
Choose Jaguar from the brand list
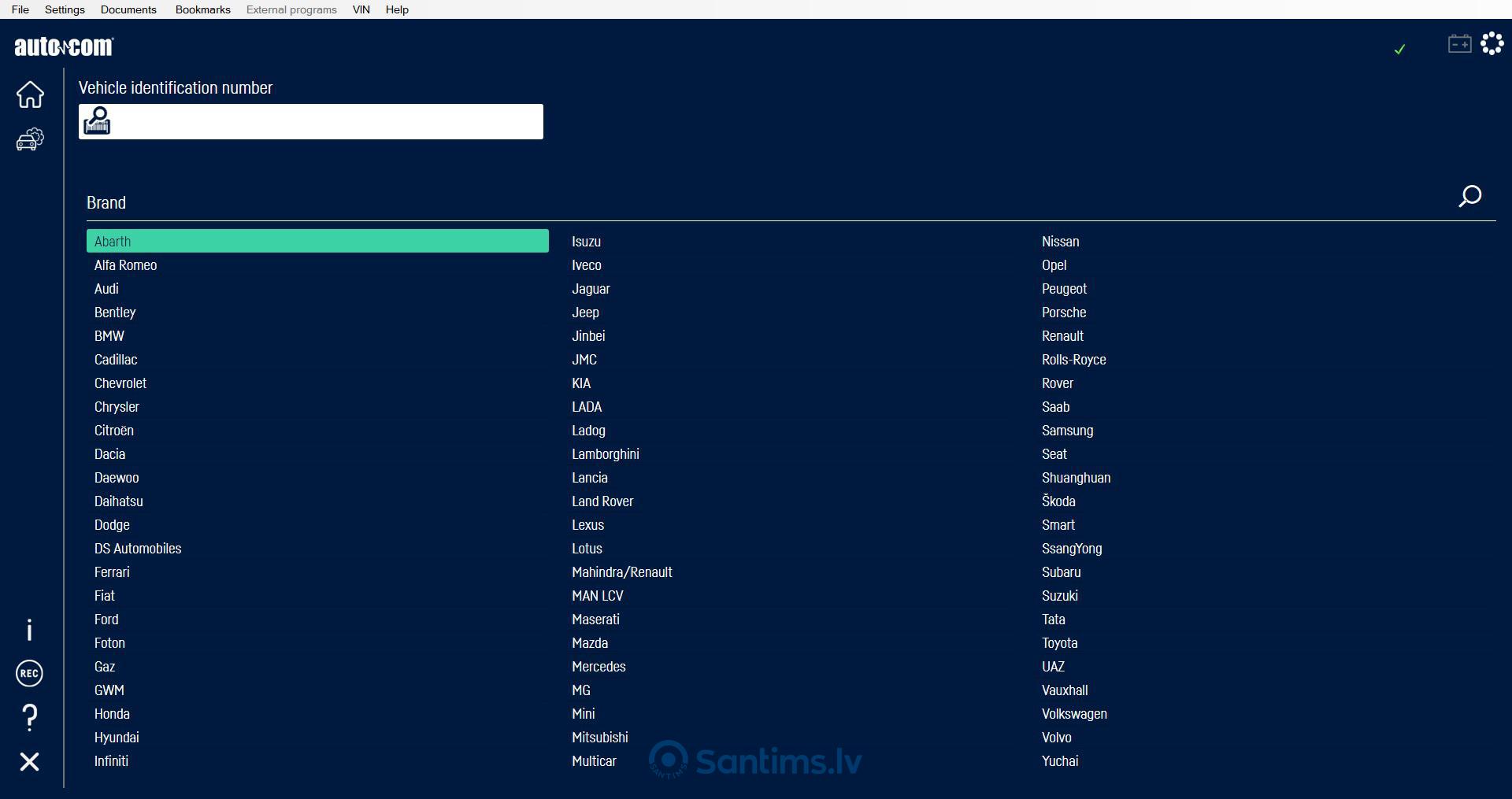point(591,289)
